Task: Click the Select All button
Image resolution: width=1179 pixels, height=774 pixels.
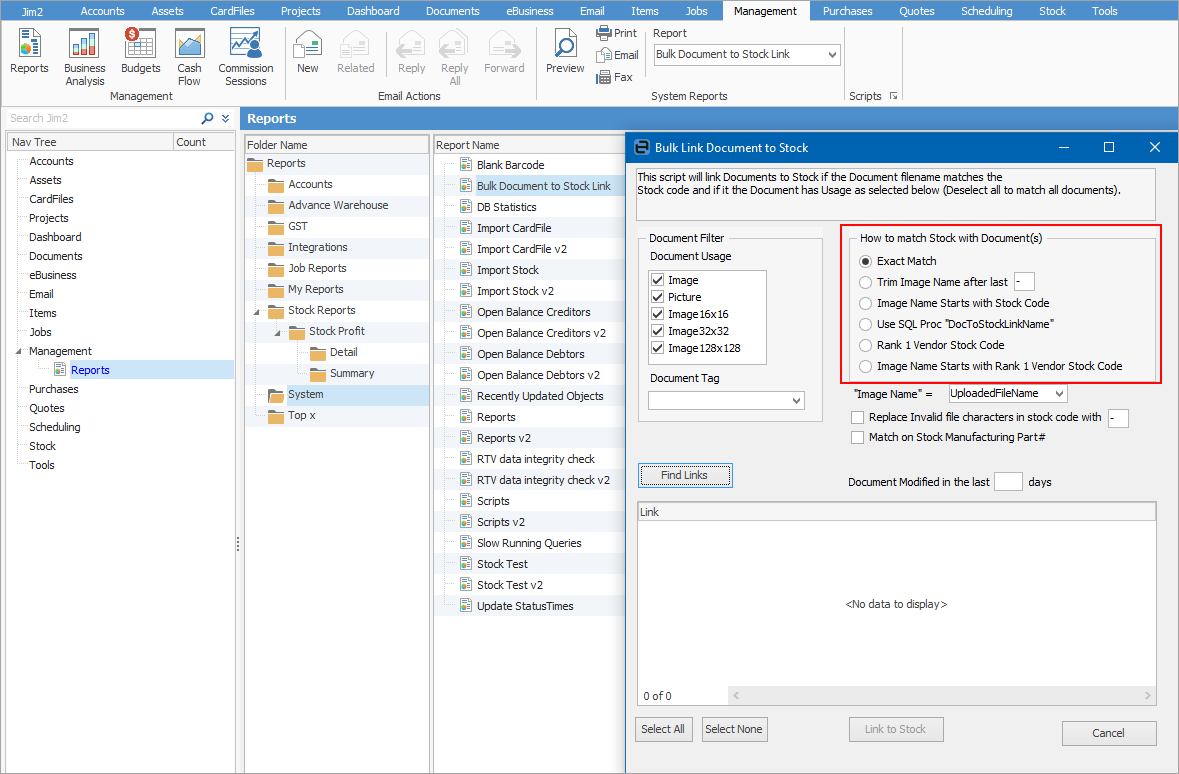Action: [x=664, y=729]
